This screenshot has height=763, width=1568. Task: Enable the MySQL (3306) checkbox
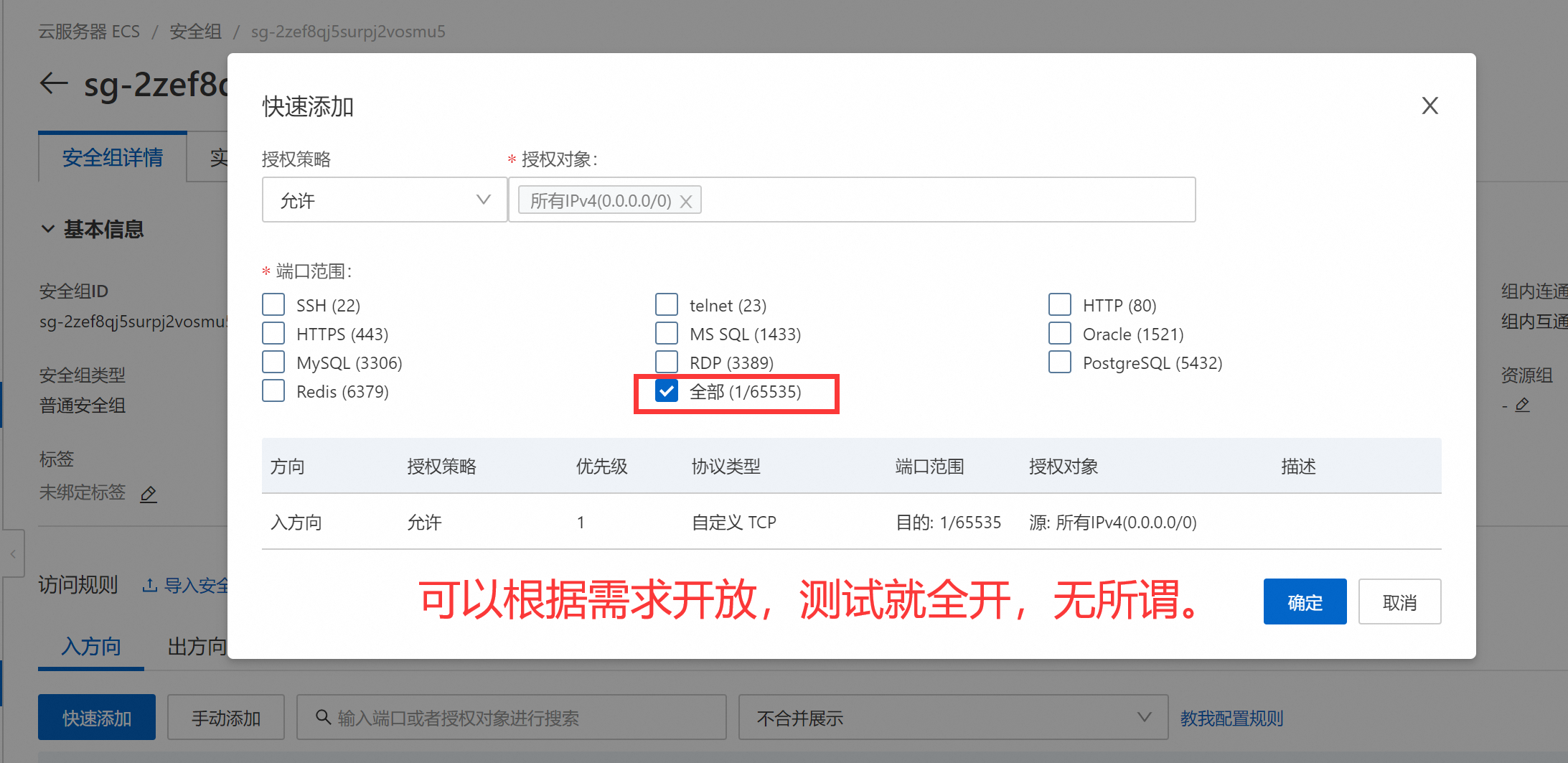(x=273, y=362)
